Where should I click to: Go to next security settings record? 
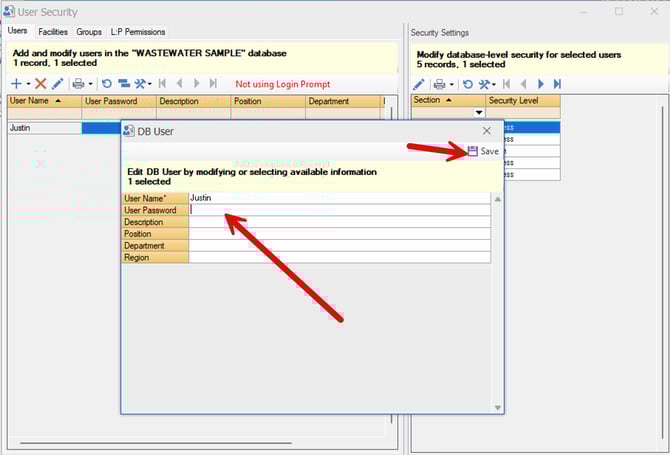[540, 84]
